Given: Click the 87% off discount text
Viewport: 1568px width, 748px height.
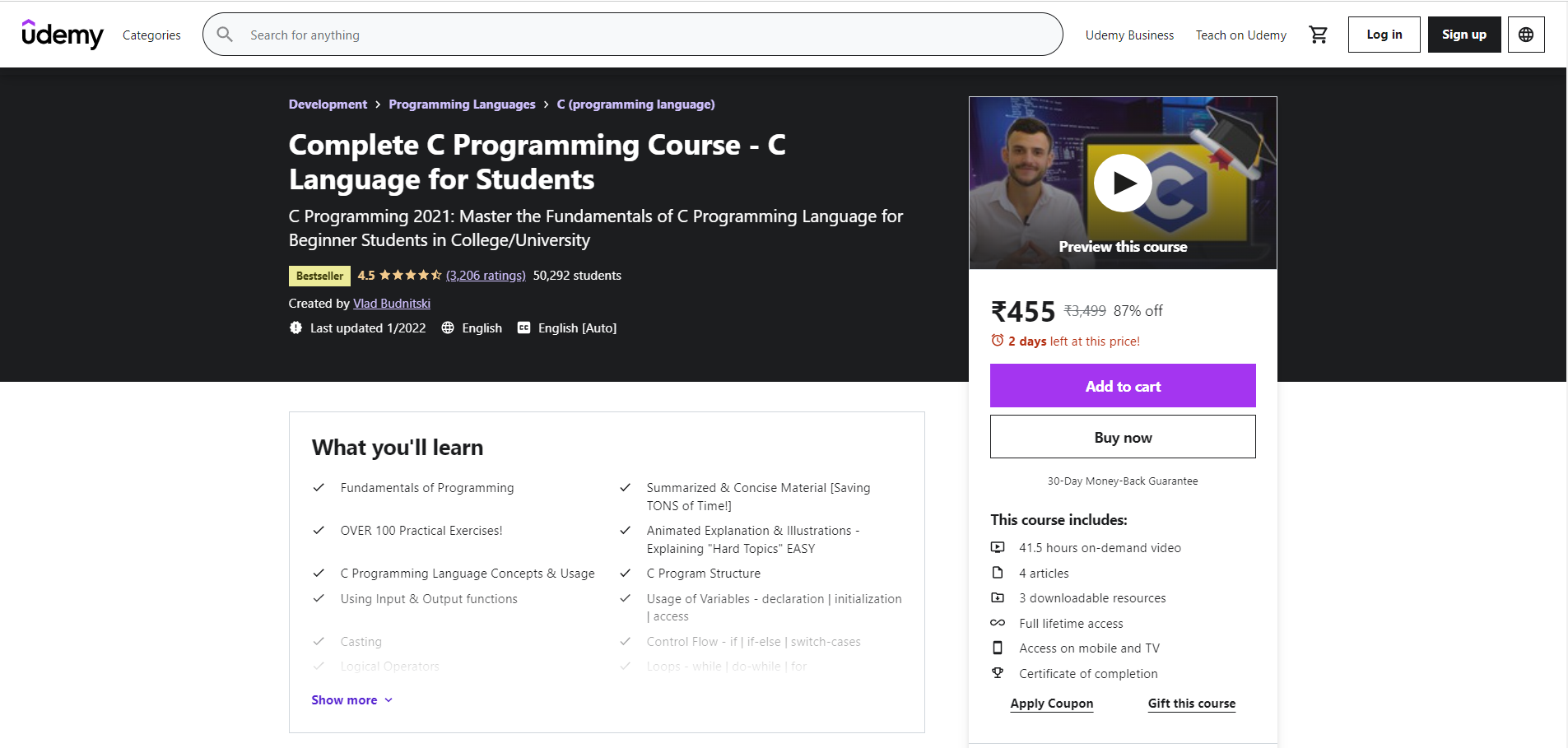Looking at the screenshot, I should (1138, 310).
